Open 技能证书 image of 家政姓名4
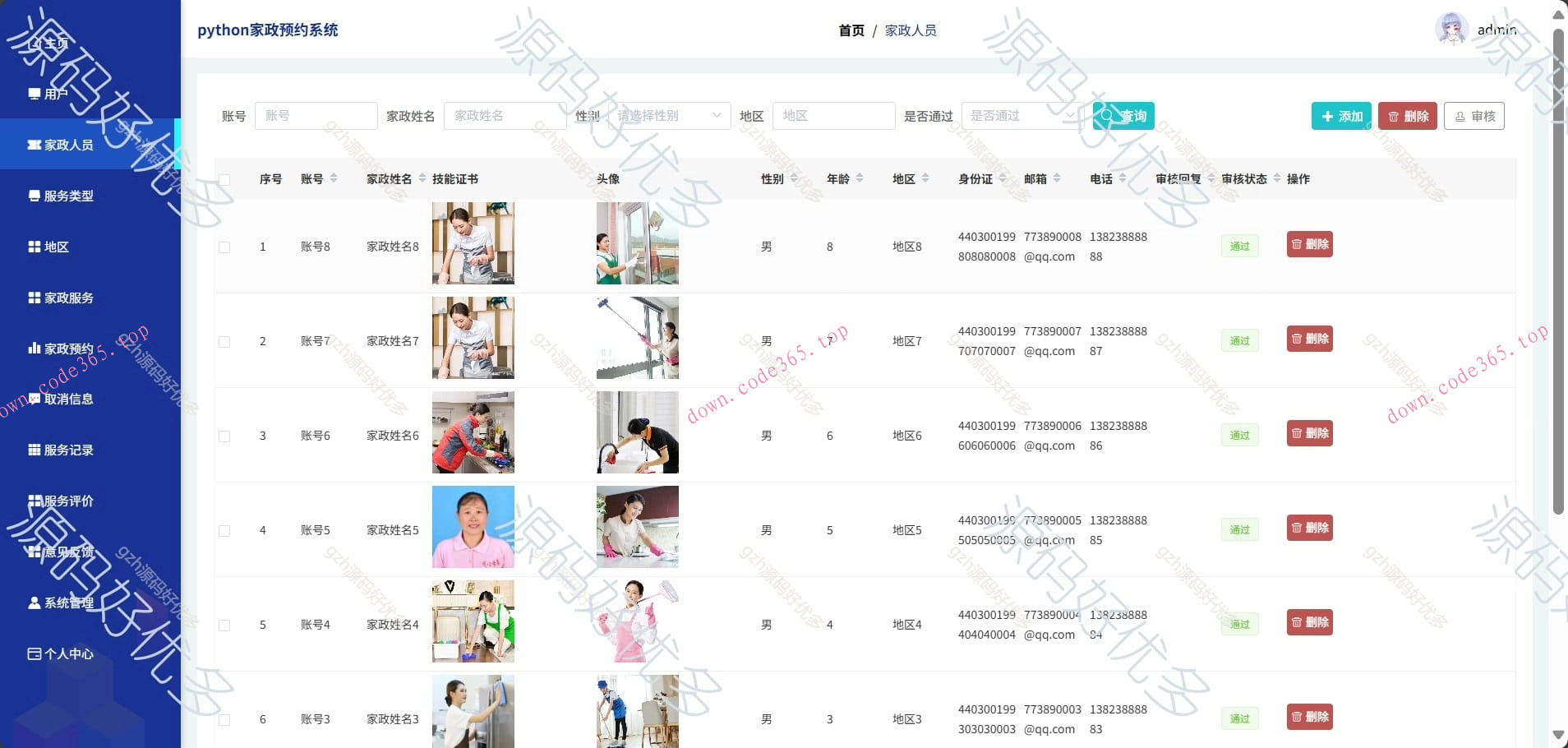 [x=473, y=621]
